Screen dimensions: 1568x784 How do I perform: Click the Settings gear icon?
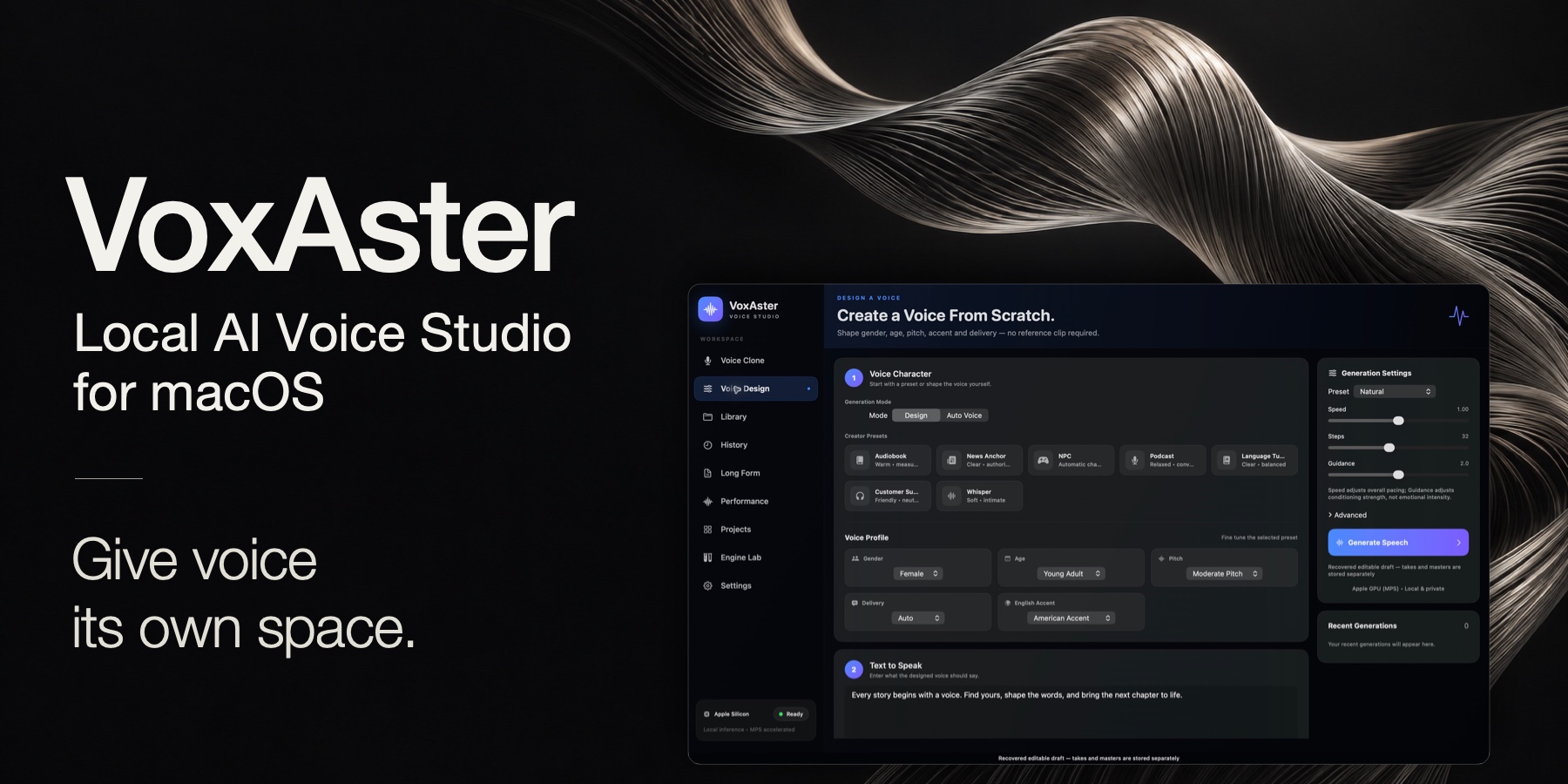[x=707, y=586]
